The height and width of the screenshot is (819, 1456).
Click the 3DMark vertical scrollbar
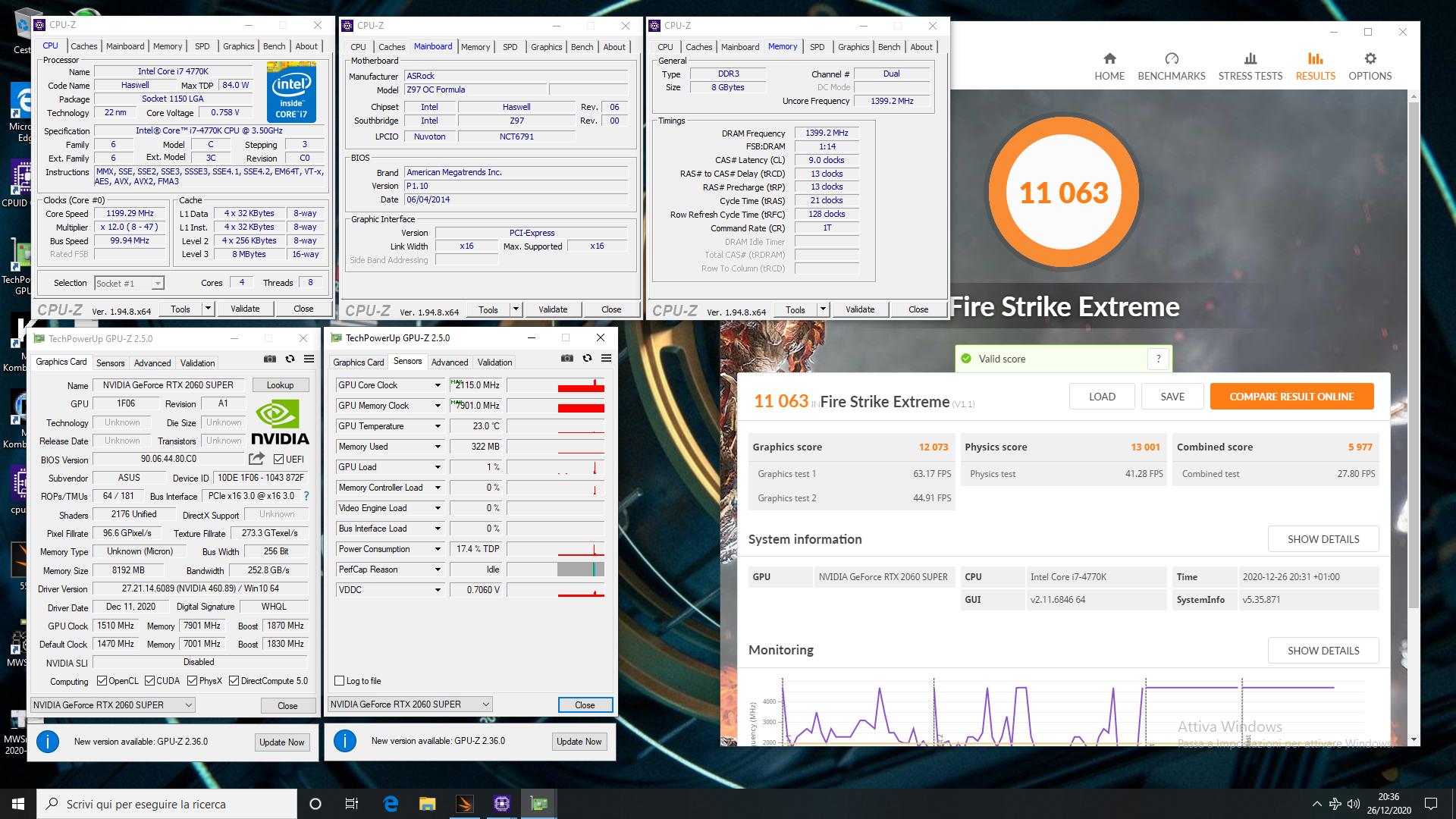[1414, 356]
